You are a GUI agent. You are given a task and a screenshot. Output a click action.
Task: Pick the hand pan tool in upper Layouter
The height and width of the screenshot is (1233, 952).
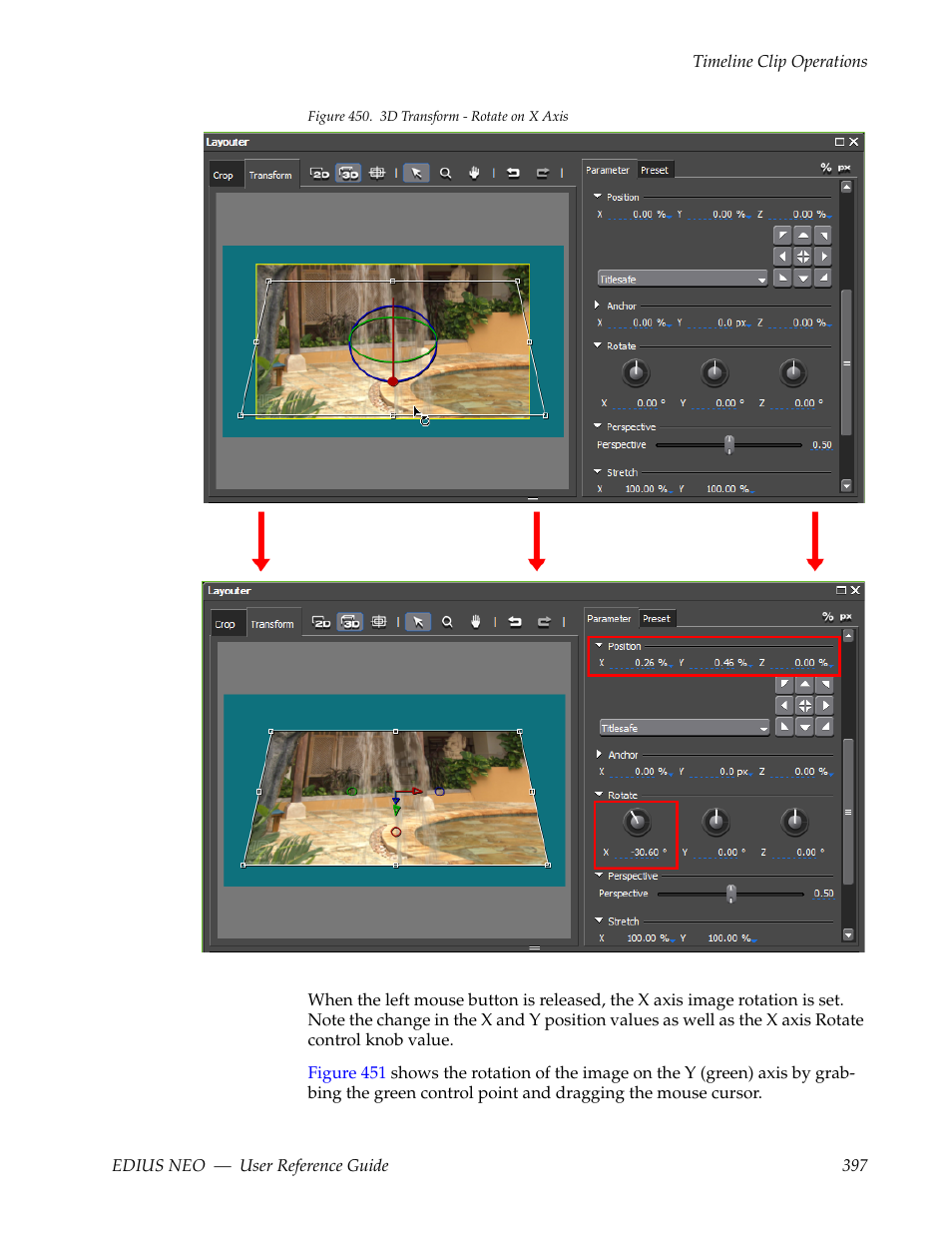(474, 173)
